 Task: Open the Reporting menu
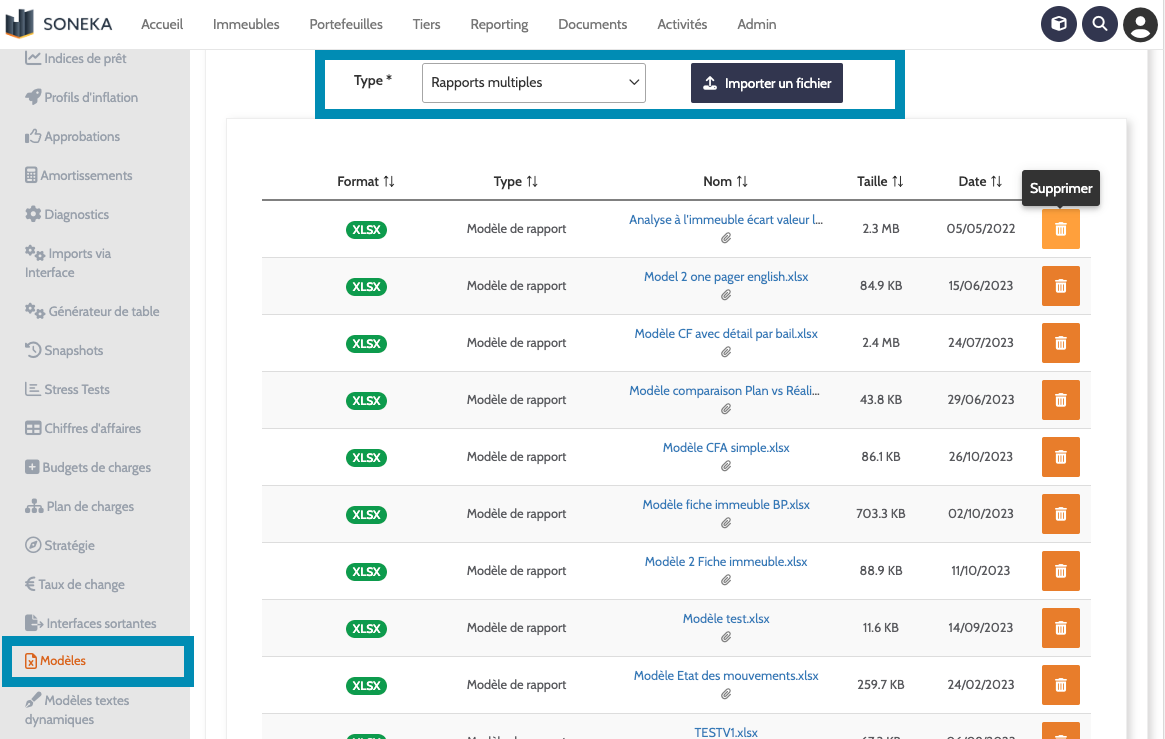coord(499,24)
